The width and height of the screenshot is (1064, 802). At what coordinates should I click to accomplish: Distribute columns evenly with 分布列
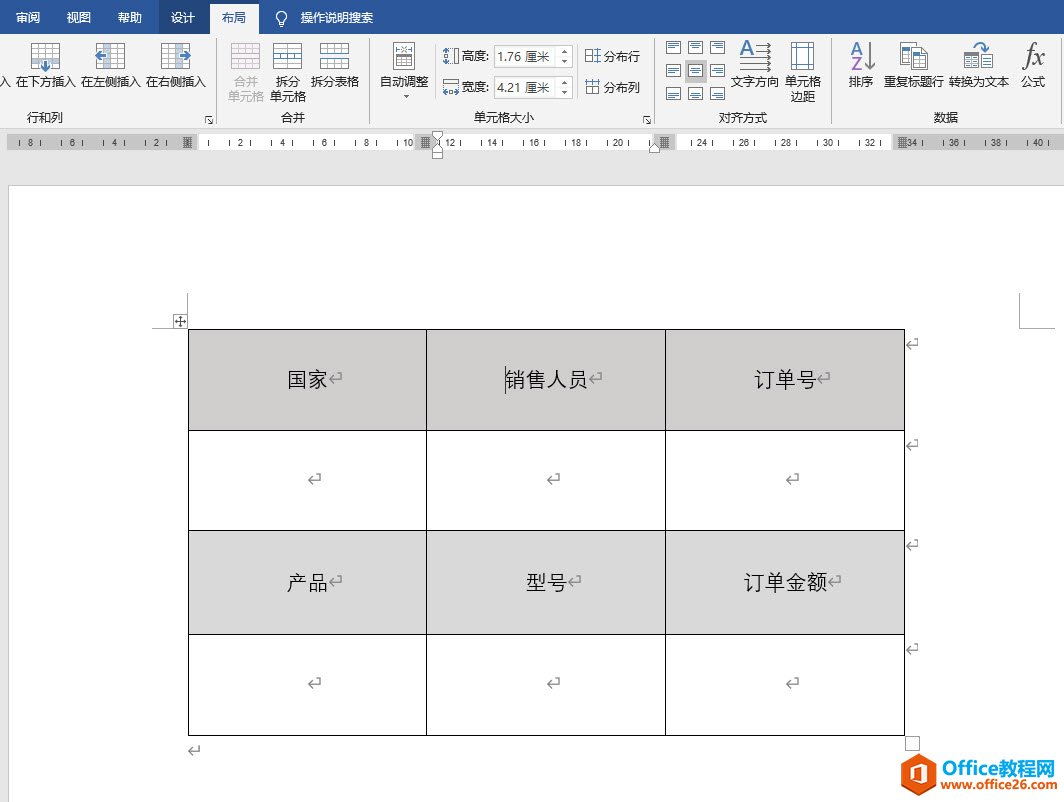[x=612, y=87]
